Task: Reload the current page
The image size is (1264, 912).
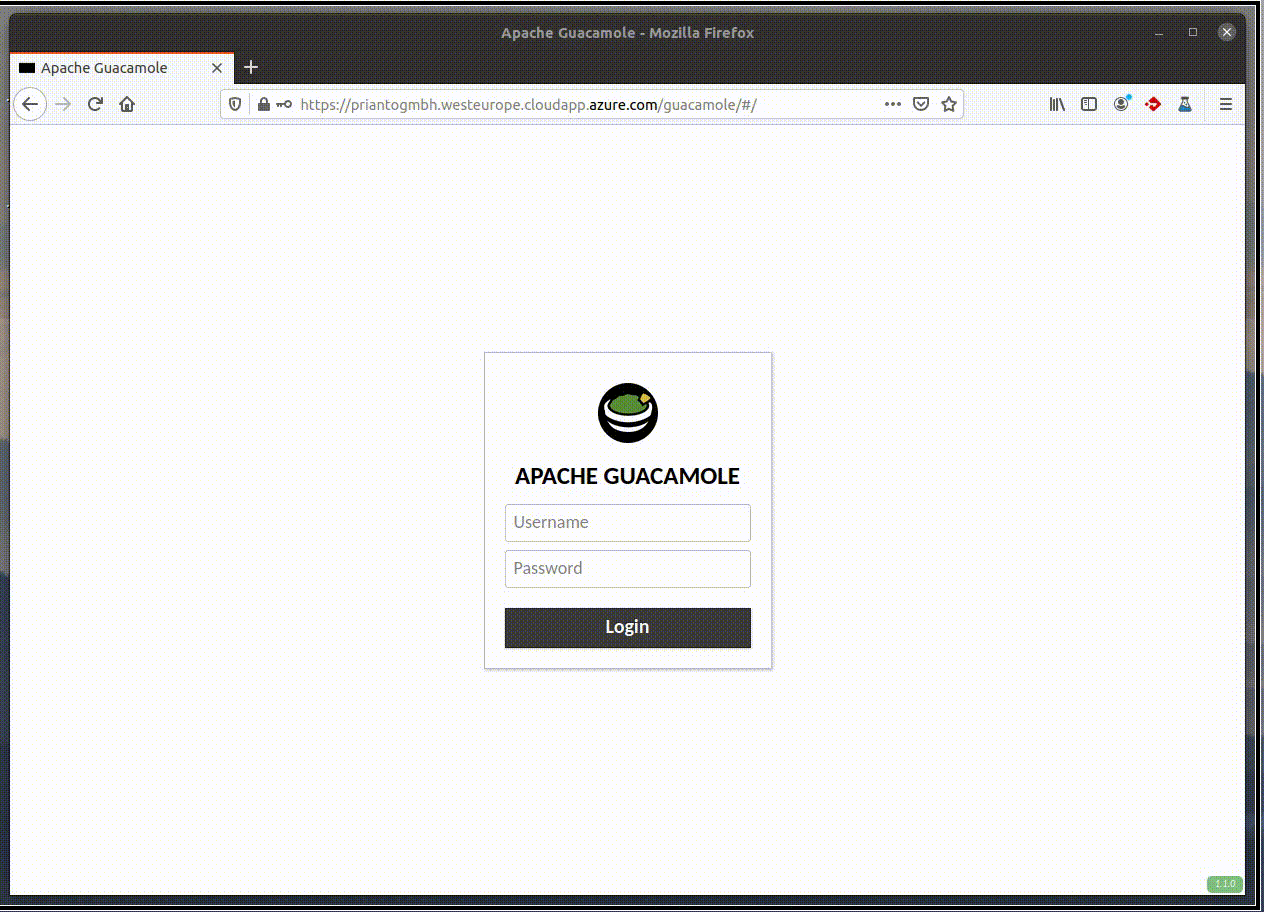Action: click(95, 104)
